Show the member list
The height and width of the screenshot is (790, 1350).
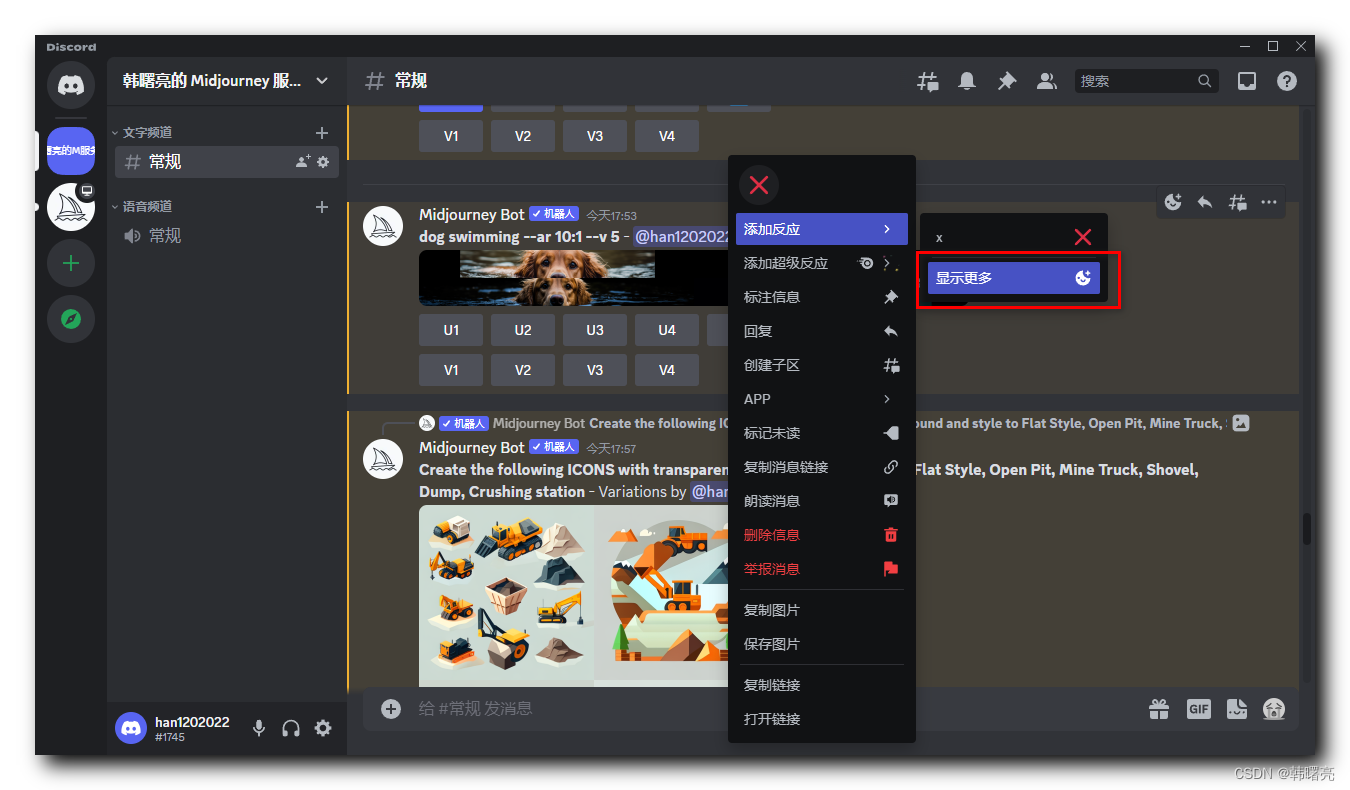click(1047, 81)
